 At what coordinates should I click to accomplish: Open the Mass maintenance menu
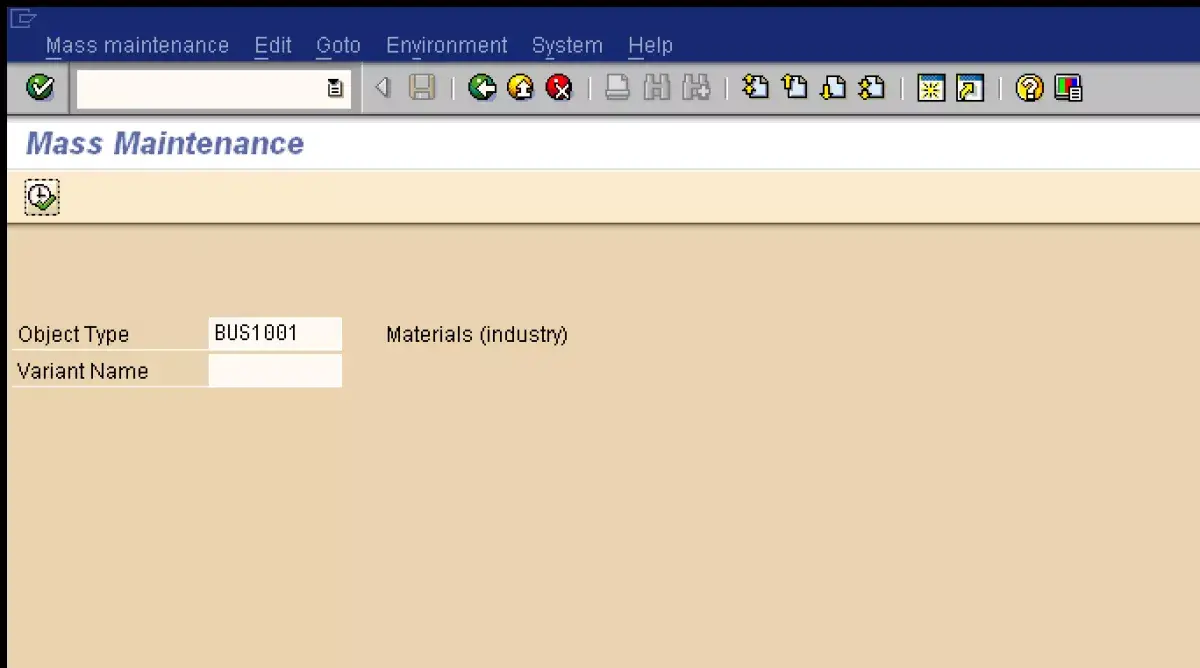pyautogui.click(x=137, y=45)
